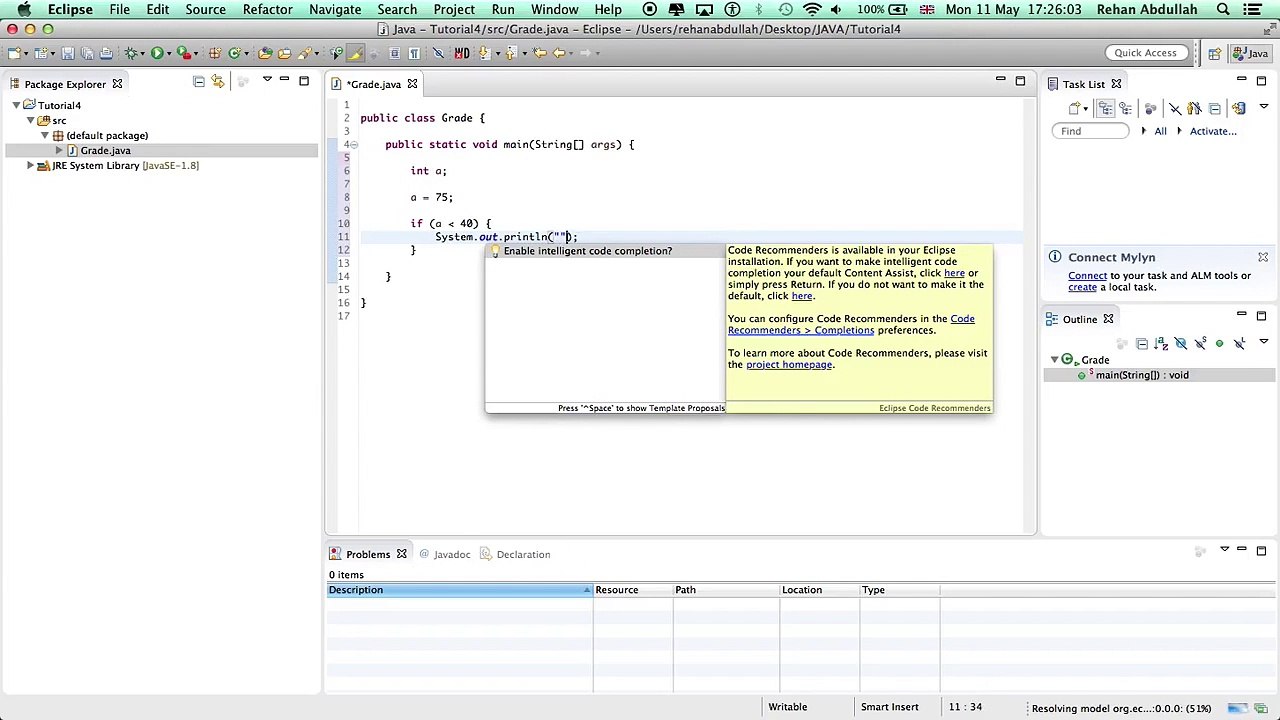Viewport: 1280px width, 720px height.
Task: Click Collapse All in Package Explorer
Action: [199, 82]
